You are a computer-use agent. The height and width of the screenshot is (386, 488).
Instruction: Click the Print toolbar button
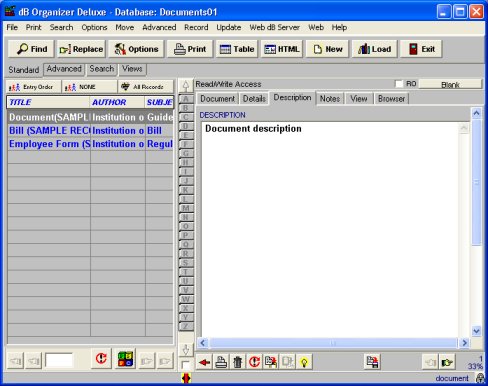click(190, 49)
